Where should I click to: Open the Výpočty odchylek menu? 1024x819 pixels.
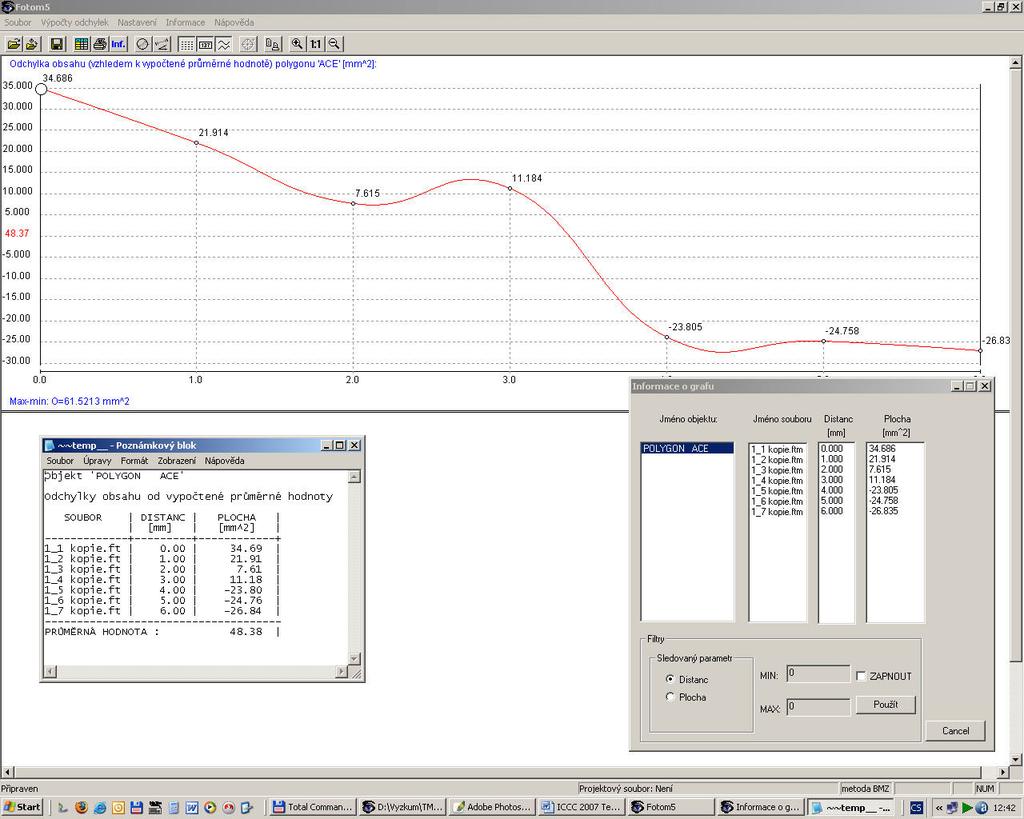coord(74,22)
